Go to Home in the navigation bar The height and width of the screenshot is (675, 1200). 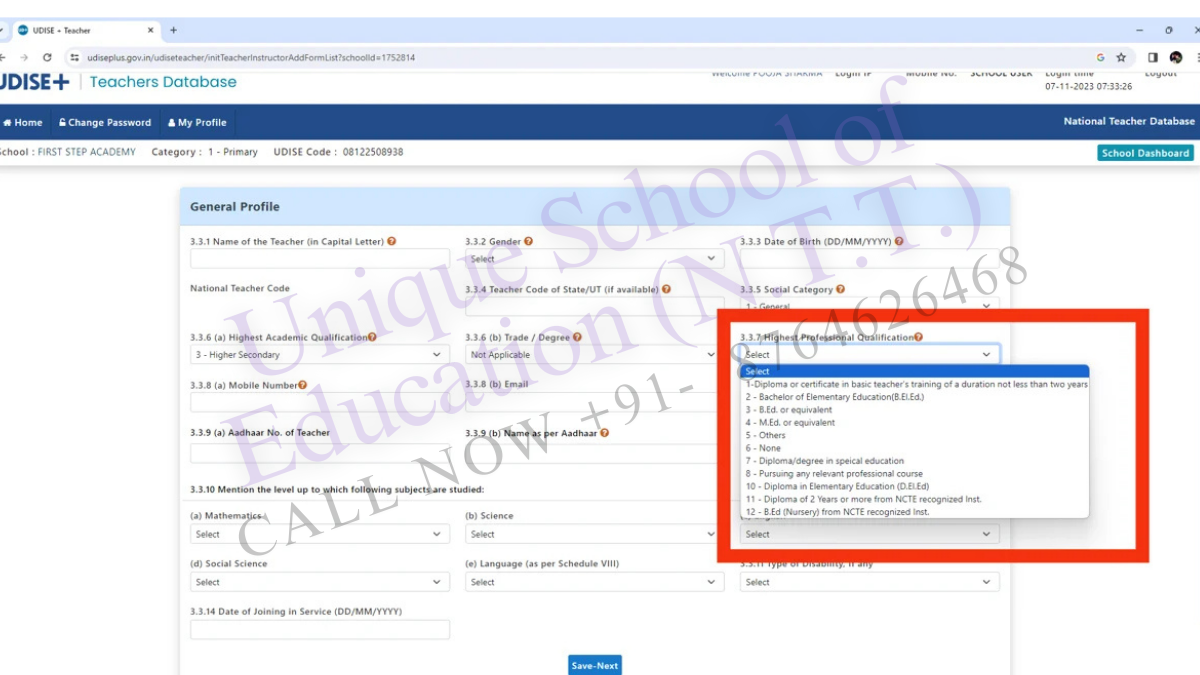pyautogui.click(x=23, y=122)
